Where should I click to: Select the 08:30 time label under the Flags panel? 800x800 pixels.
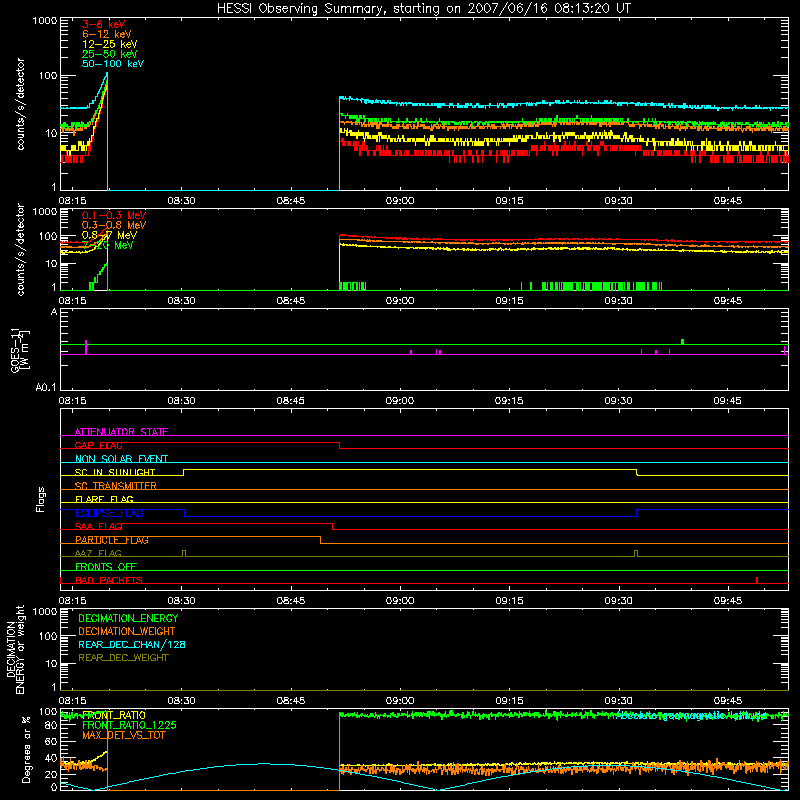coord(182,601)
